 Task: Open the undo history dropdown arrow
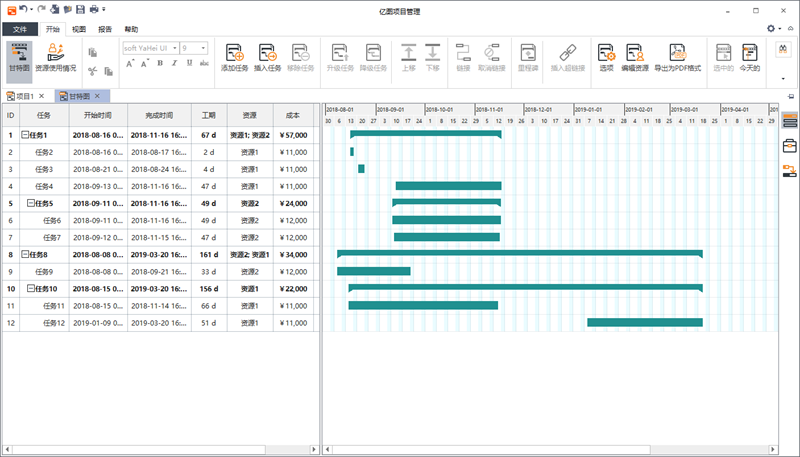coord(32,9)
